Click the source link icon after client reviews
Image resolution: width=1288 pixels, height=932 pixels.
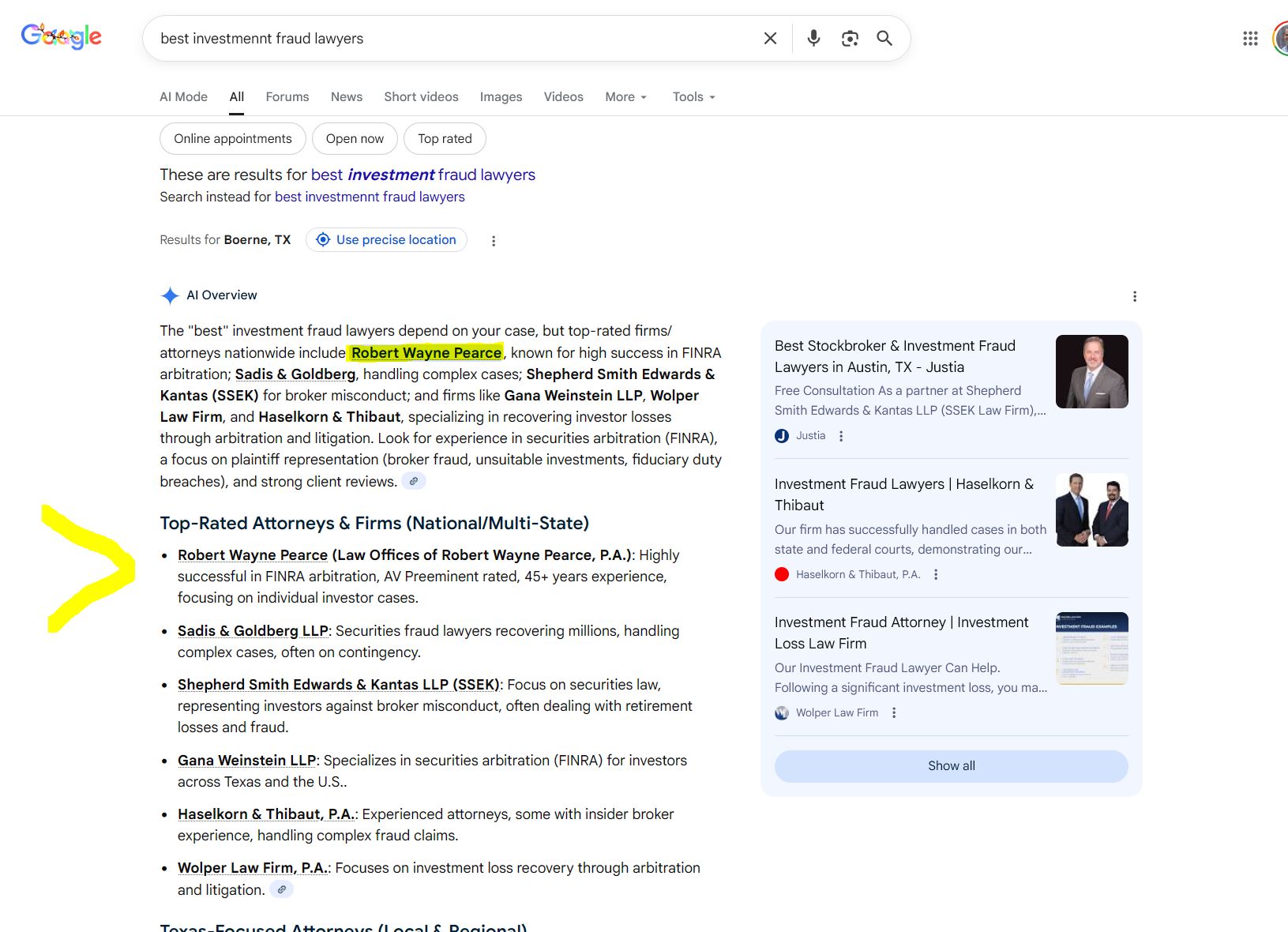(414, 481)
